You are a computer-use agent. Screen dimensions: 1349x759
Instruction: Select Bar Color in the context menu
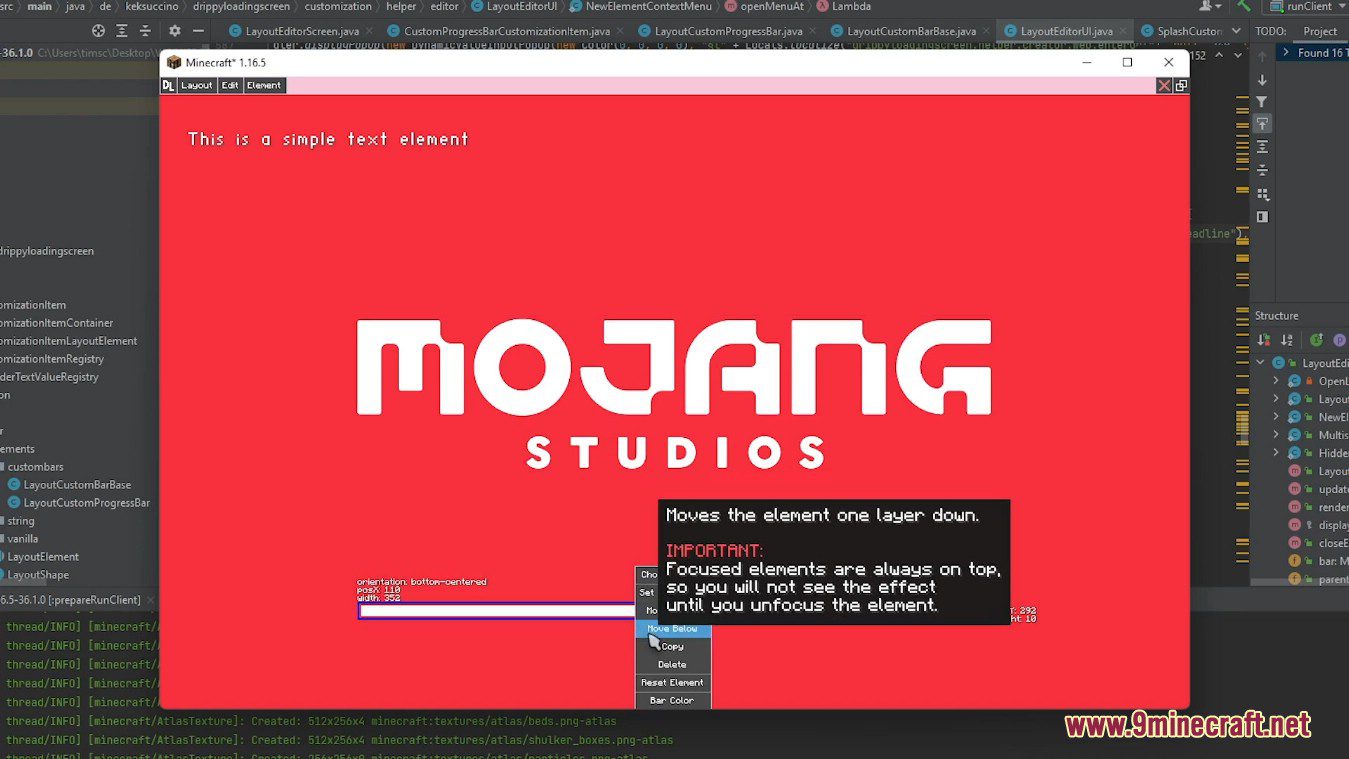(x=672, y=701)
